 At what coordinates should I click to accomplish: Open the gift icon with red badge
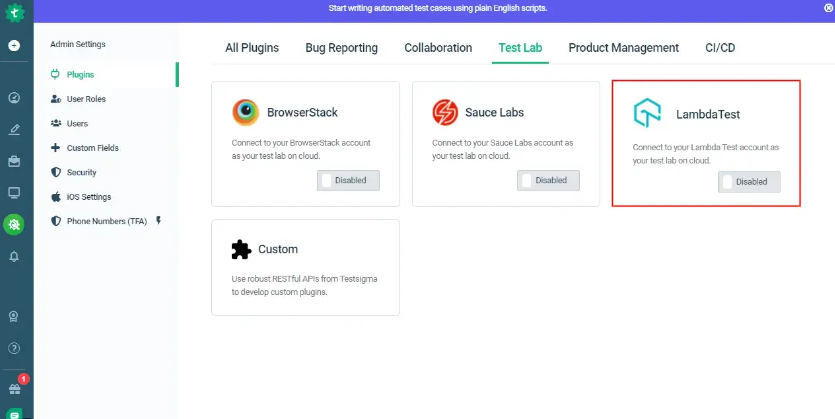[15, 389]
